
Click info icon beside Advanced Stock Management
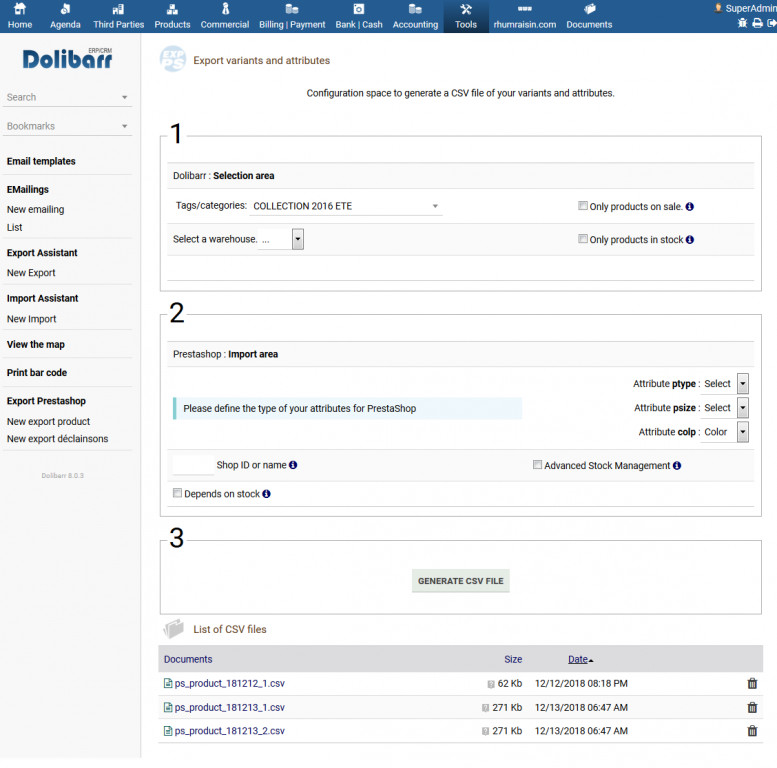pos(677,465)
